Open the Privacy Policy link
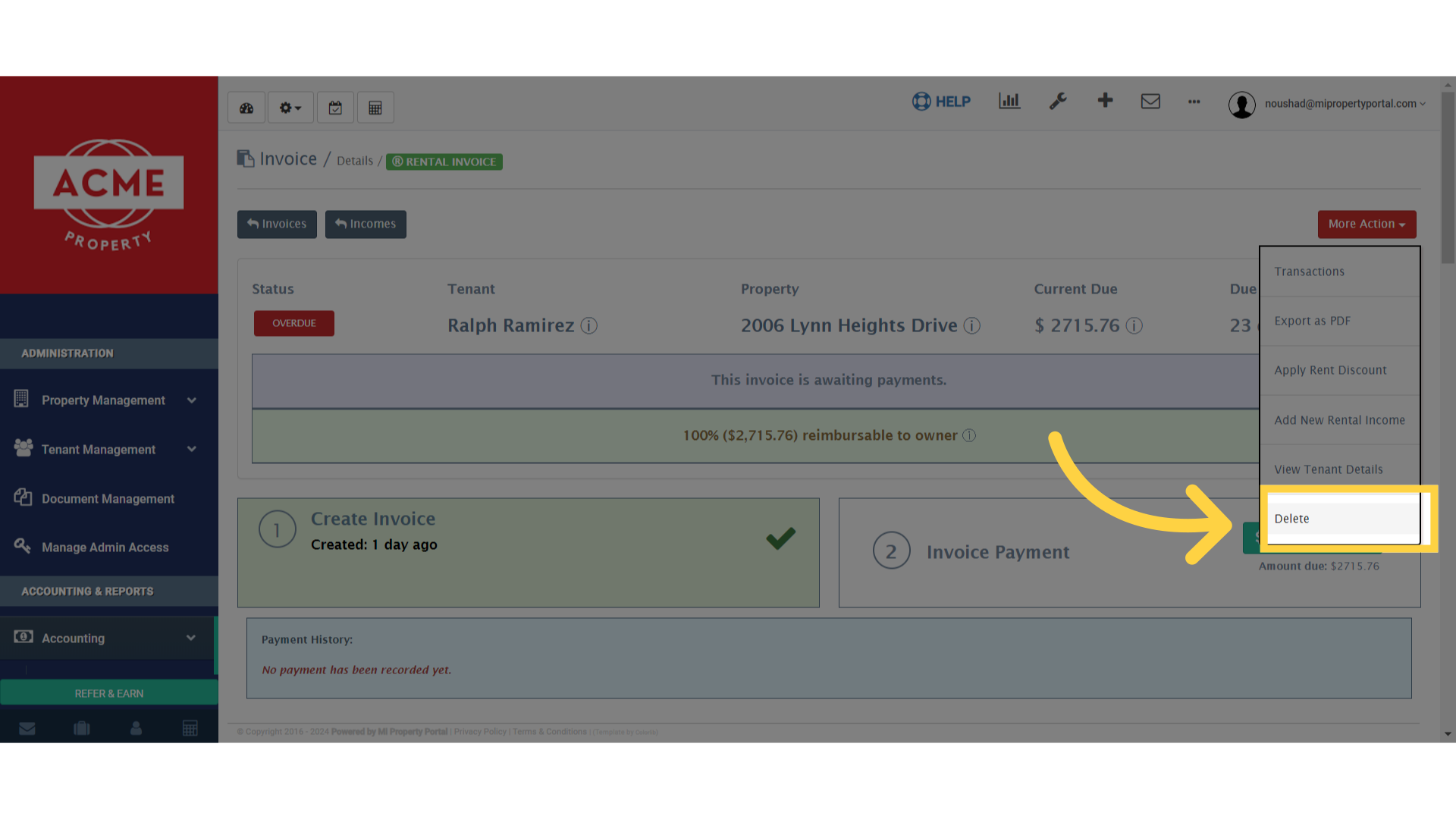The width and height of the screenshot is (1456, 819). [479, 731]
